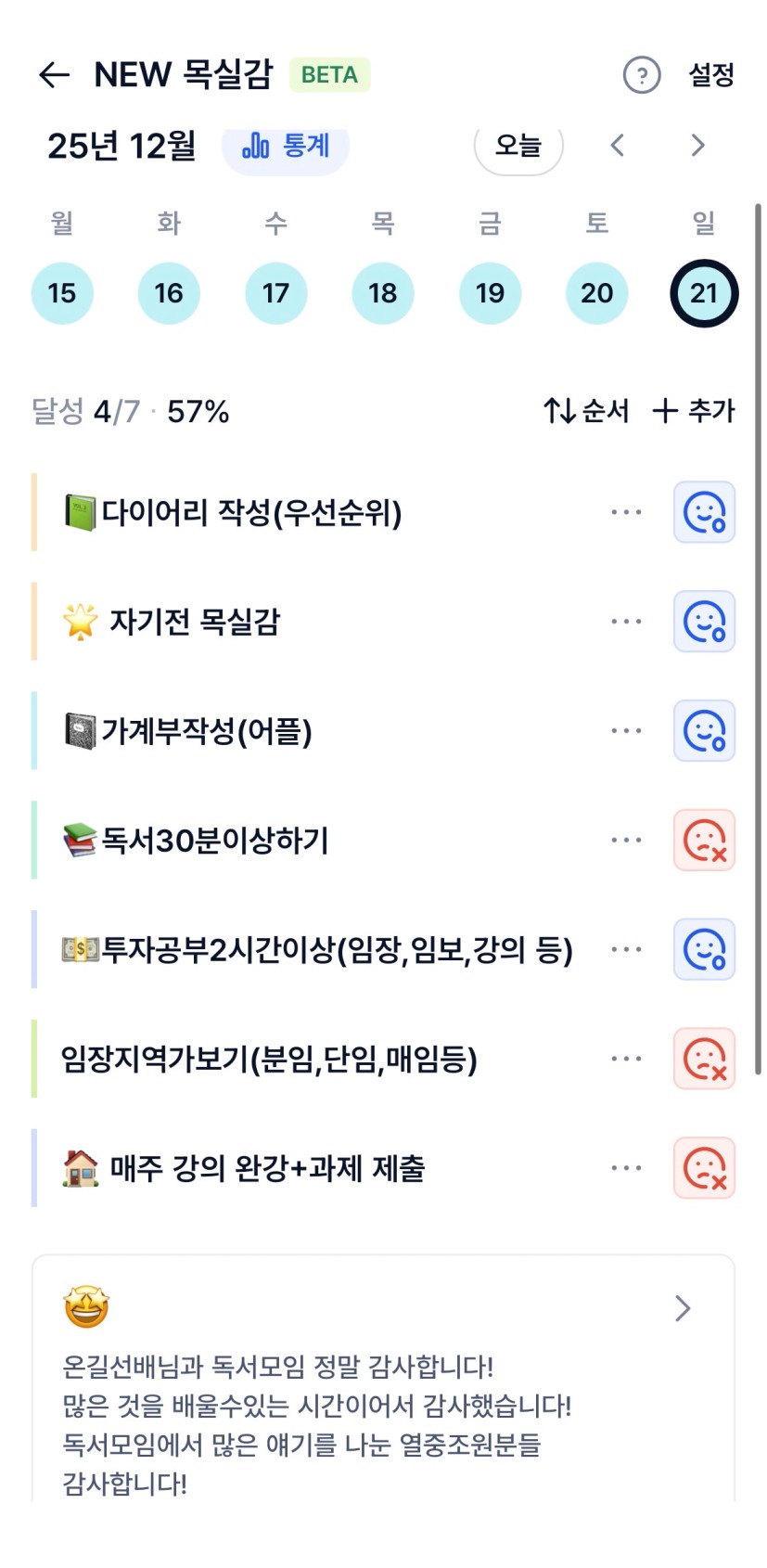
Task: Go to next week chevron
Action: pos(697,146)
